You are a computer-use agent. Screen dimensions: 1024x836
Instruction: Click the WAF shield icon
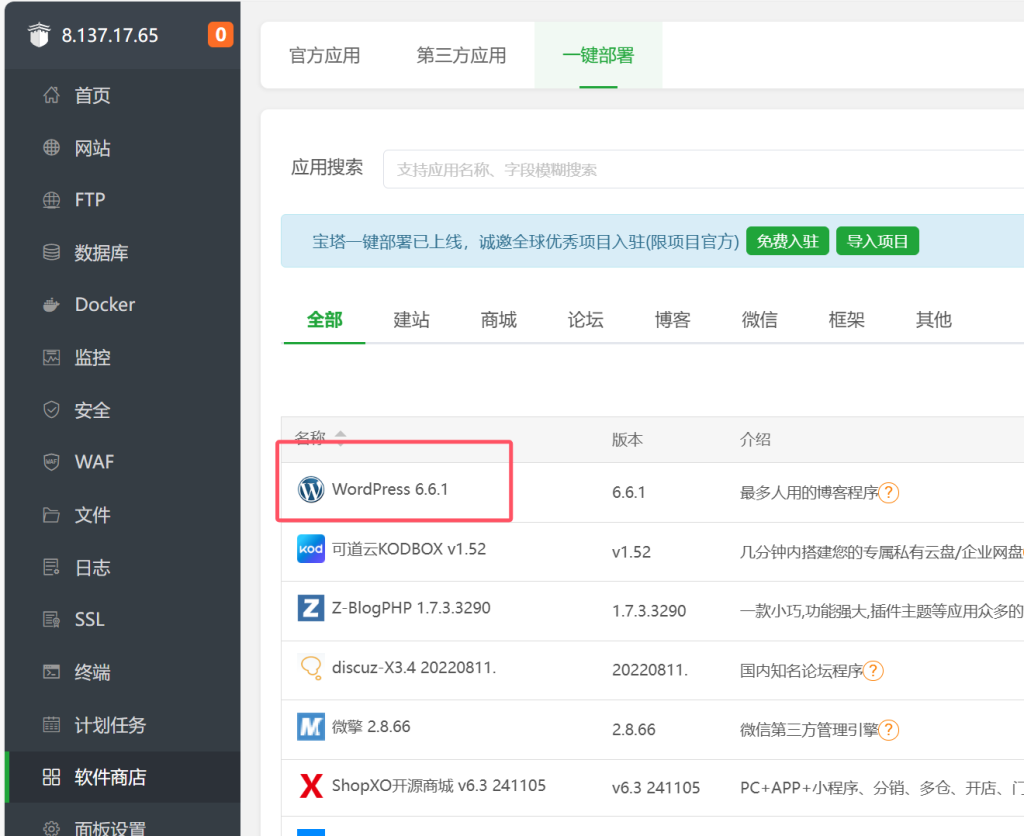[x=51, y=462]
